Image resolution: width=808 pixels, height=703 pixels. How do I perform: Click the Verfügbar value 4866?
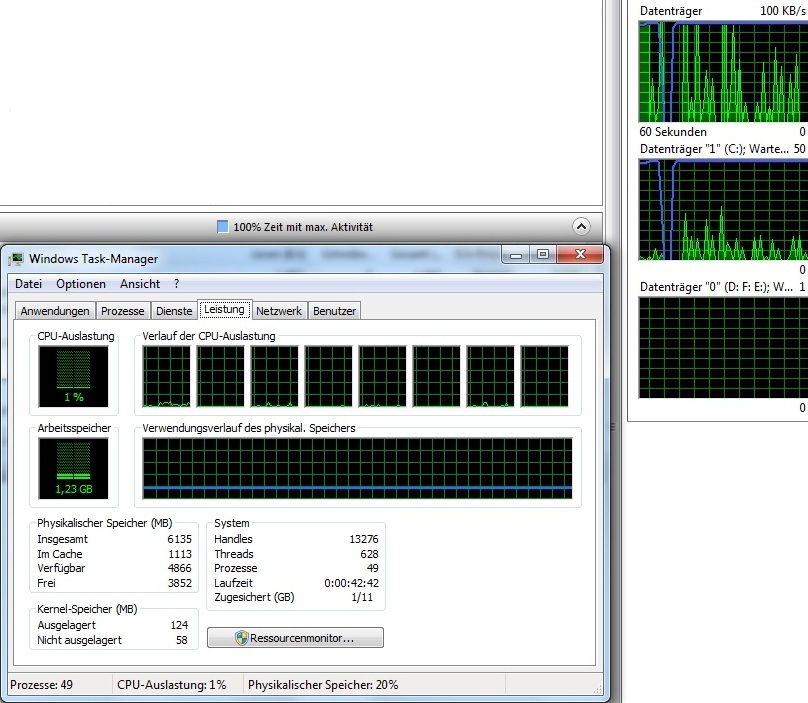click(179, 568)
